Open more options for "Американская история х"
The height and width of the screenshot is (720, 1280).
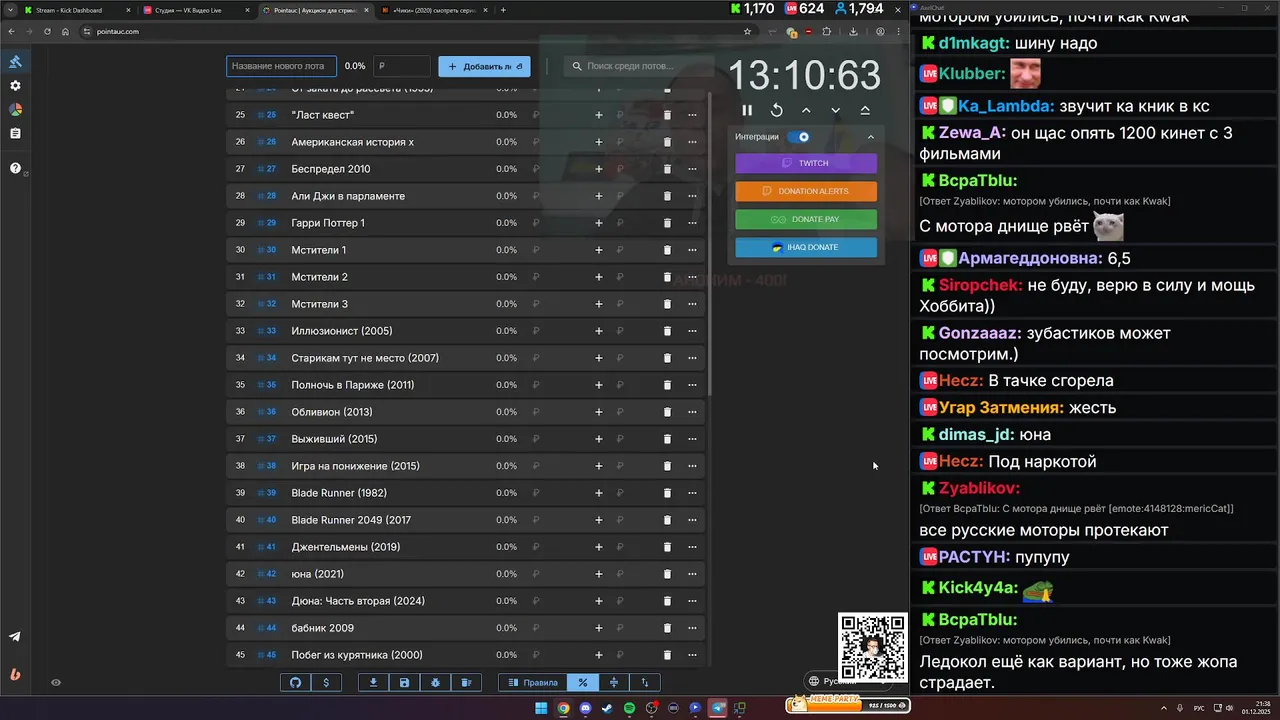(692, 142)
